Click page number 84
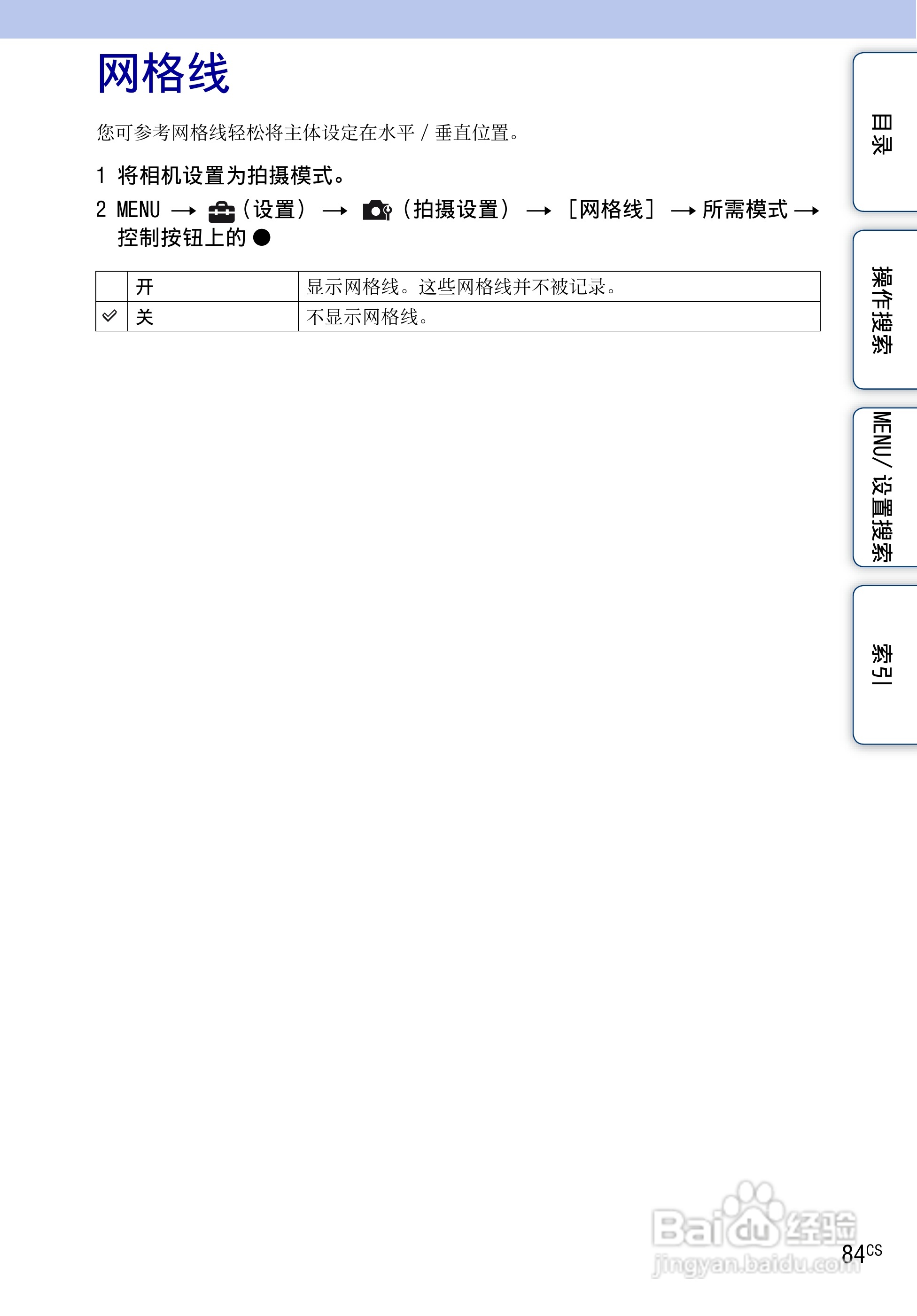This screenshot has width=917, height=1316. click(x=853, y=1254)
